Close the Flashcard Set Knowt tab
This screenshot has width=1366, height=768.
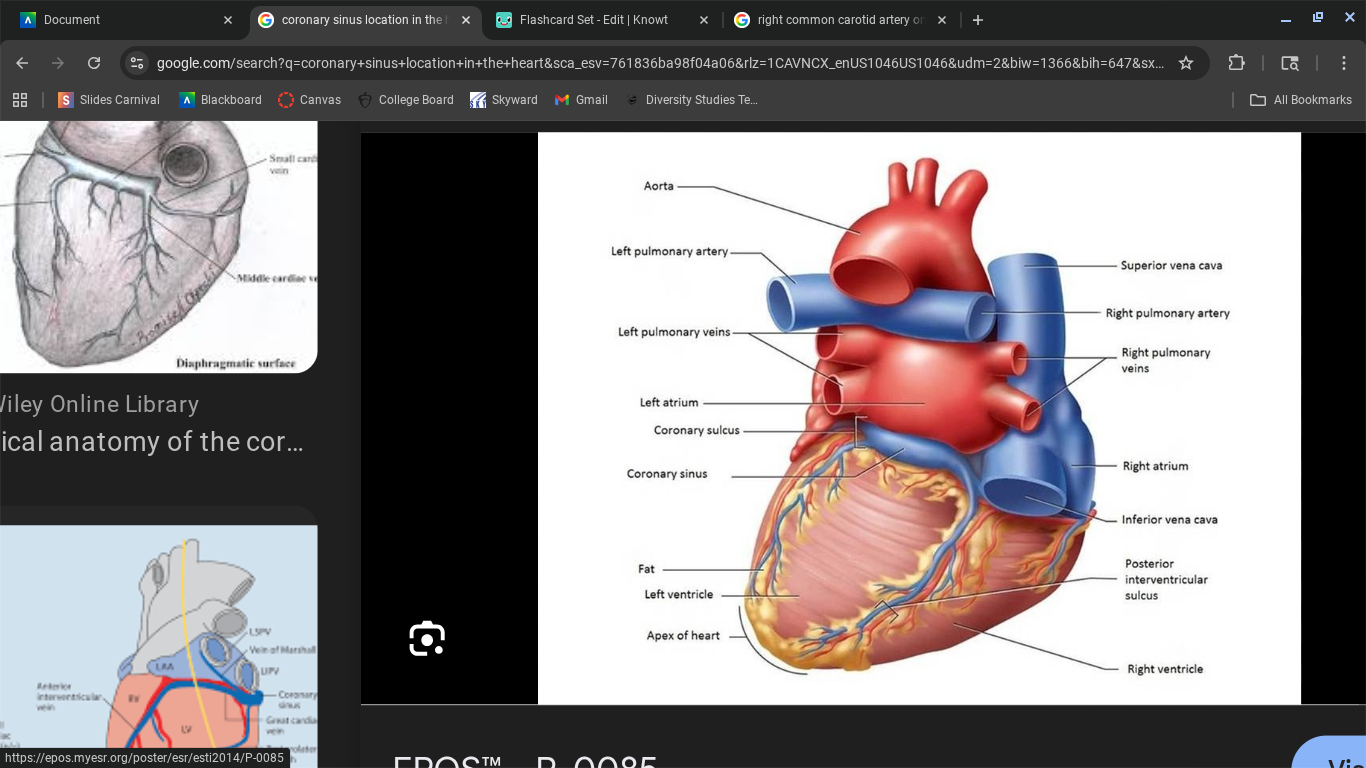[x=704, y=20]
